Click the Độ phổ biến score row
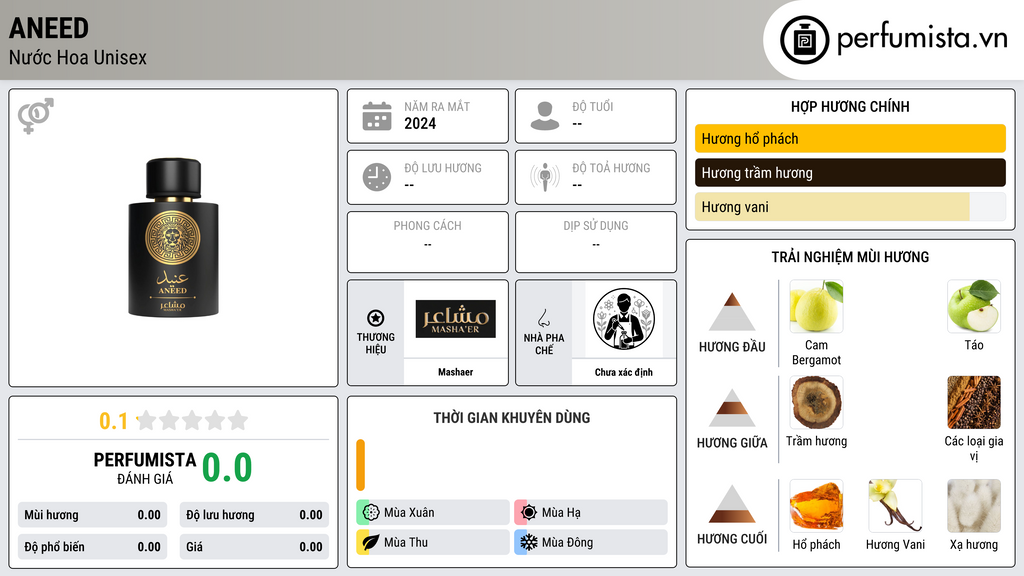The width and height of the screenshot is (1024, 576). (92, 547)
